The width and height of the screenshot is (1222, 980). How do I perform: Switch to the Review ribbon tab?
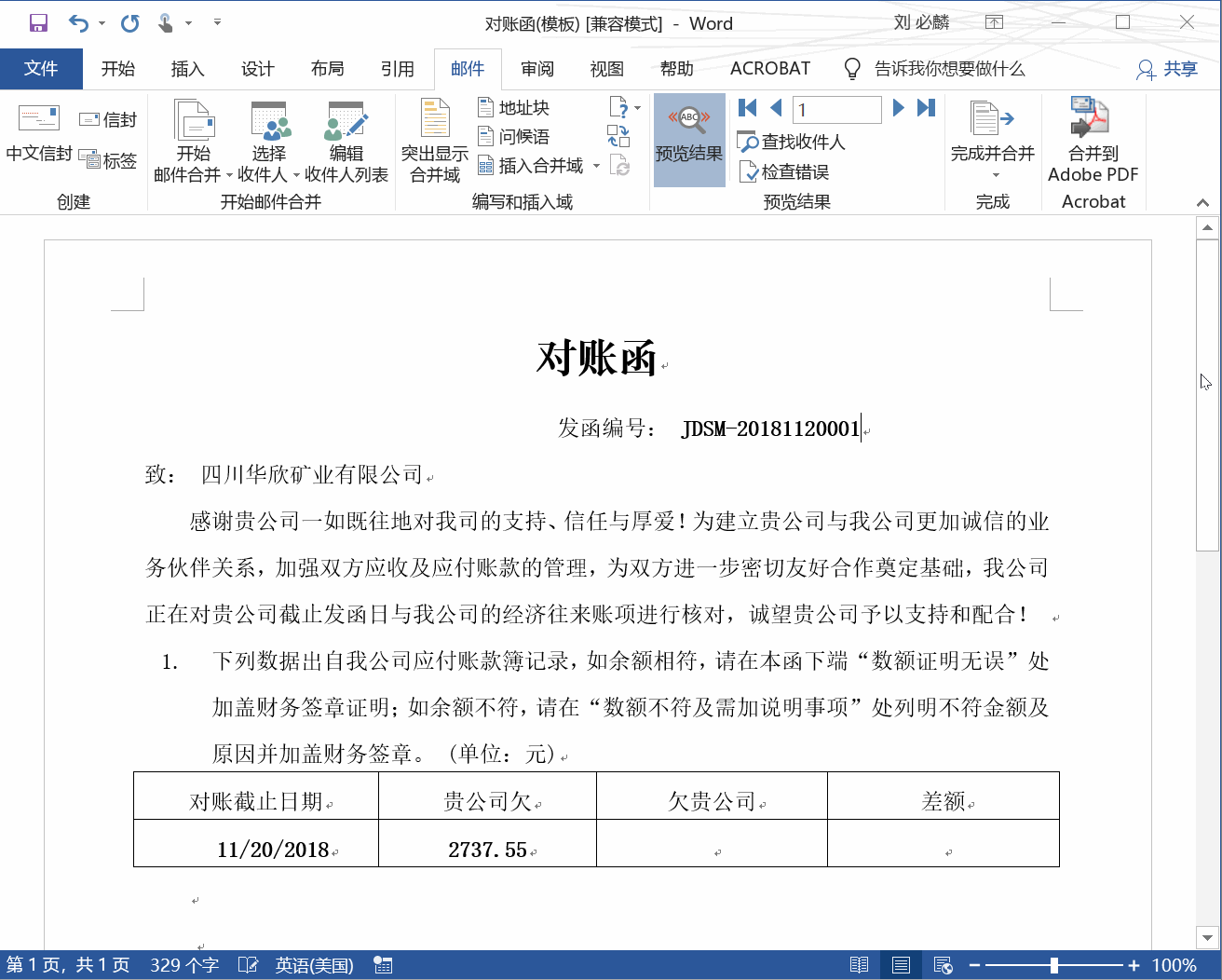pyautogui.click(x=537, y=68)
